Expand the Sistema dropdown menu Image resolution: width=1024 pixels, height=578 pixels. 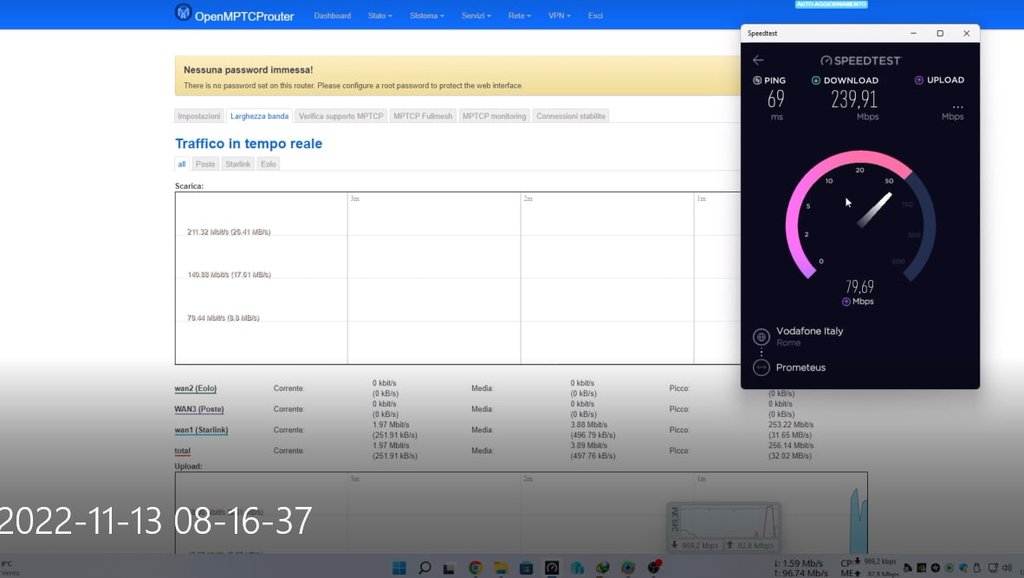426,16
